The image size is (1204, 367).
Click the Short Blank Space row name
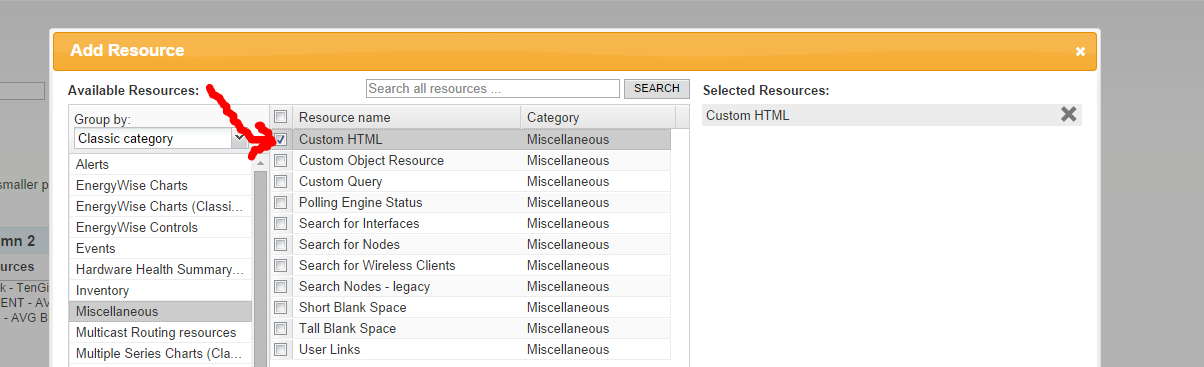click(x=352, y=308)
